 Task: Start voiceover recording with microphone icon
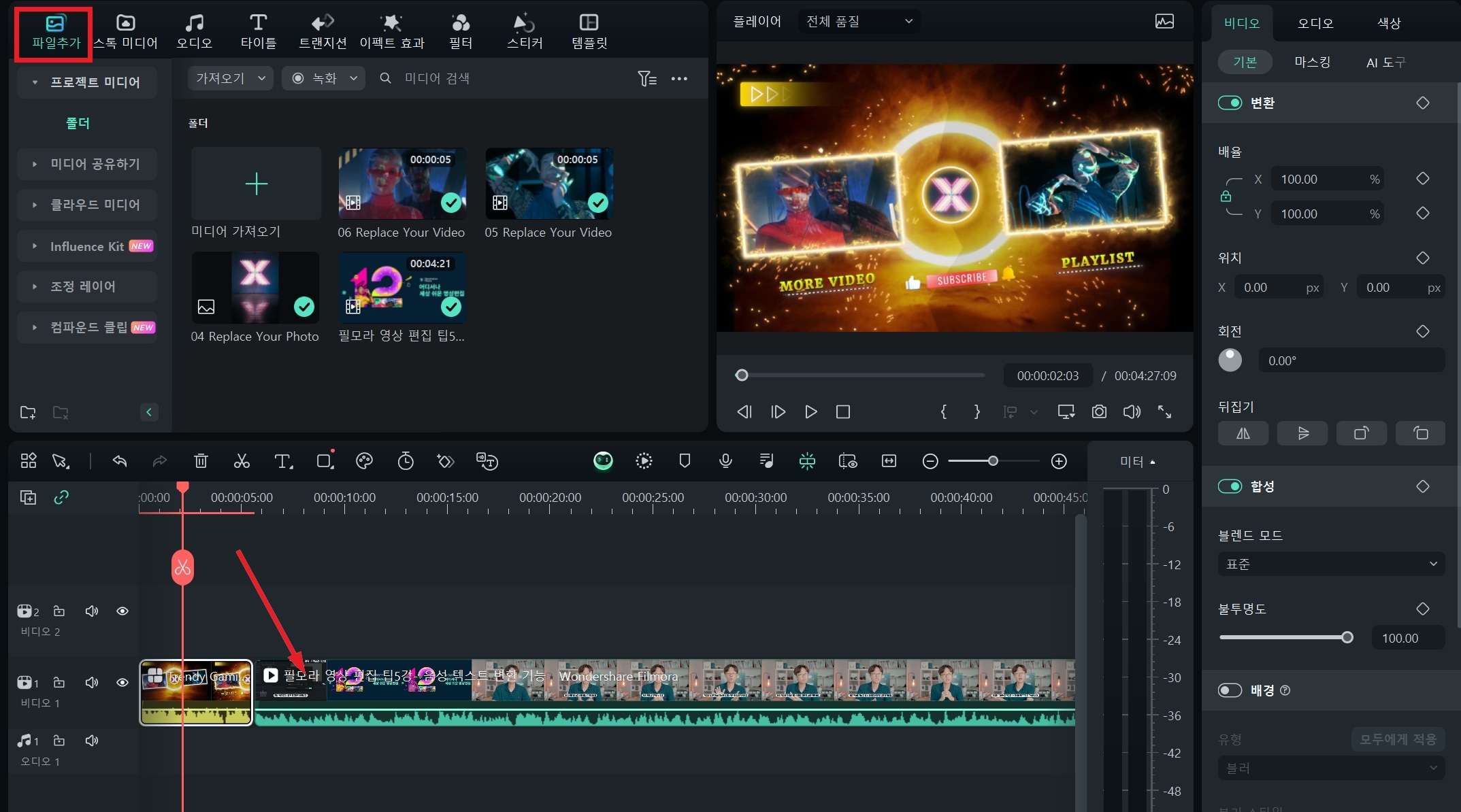click(x=725, y=461)
